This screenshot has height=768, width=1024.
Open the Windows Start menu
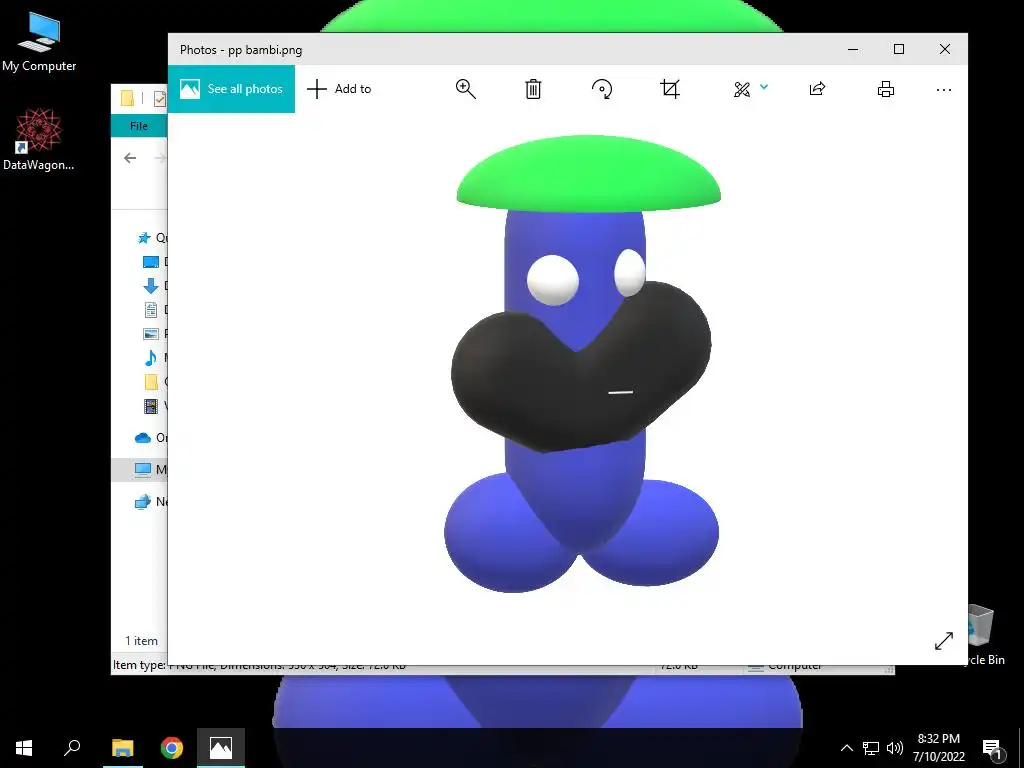click(24, 748)
